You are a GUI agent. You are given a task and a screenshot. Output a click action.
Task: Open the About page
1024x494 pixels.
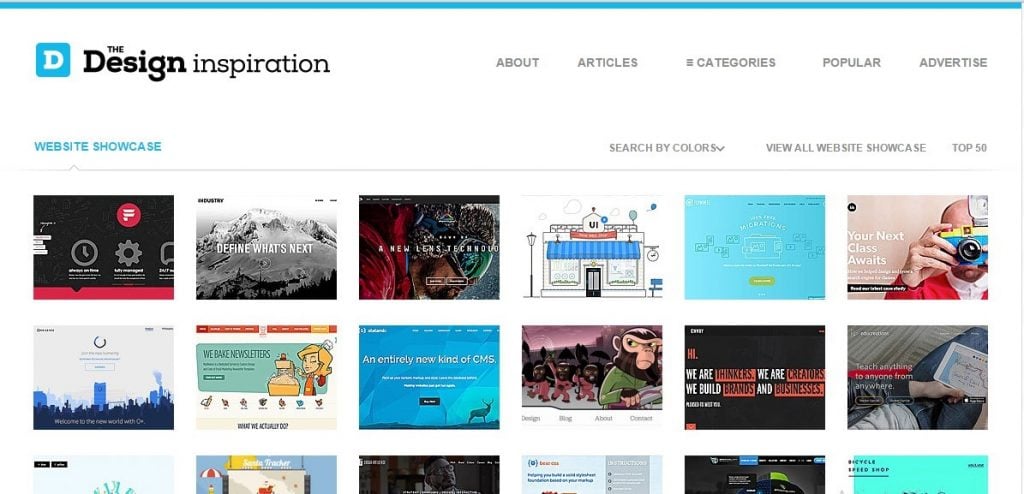517,63
